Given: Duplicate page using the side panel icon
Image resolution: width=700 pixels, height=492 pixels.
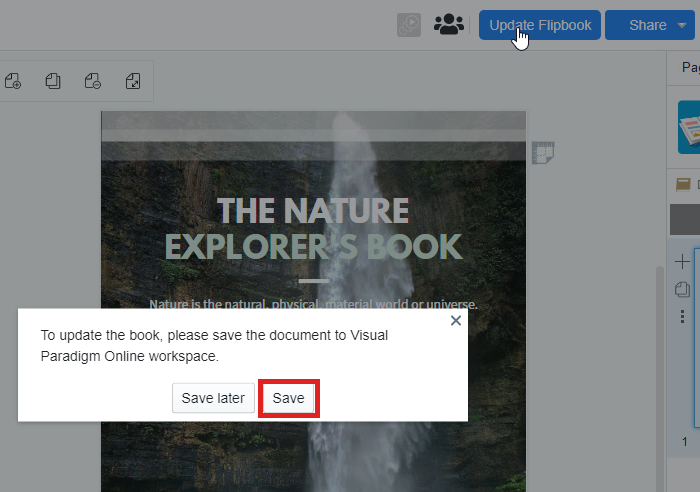Looking at the screenshot, I should pos(682,289).
